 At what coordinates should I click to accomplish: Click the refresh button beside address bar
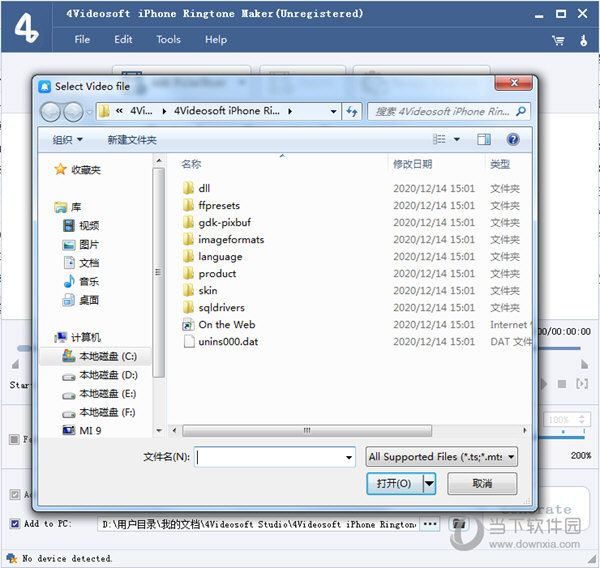[x=352, y=111]
